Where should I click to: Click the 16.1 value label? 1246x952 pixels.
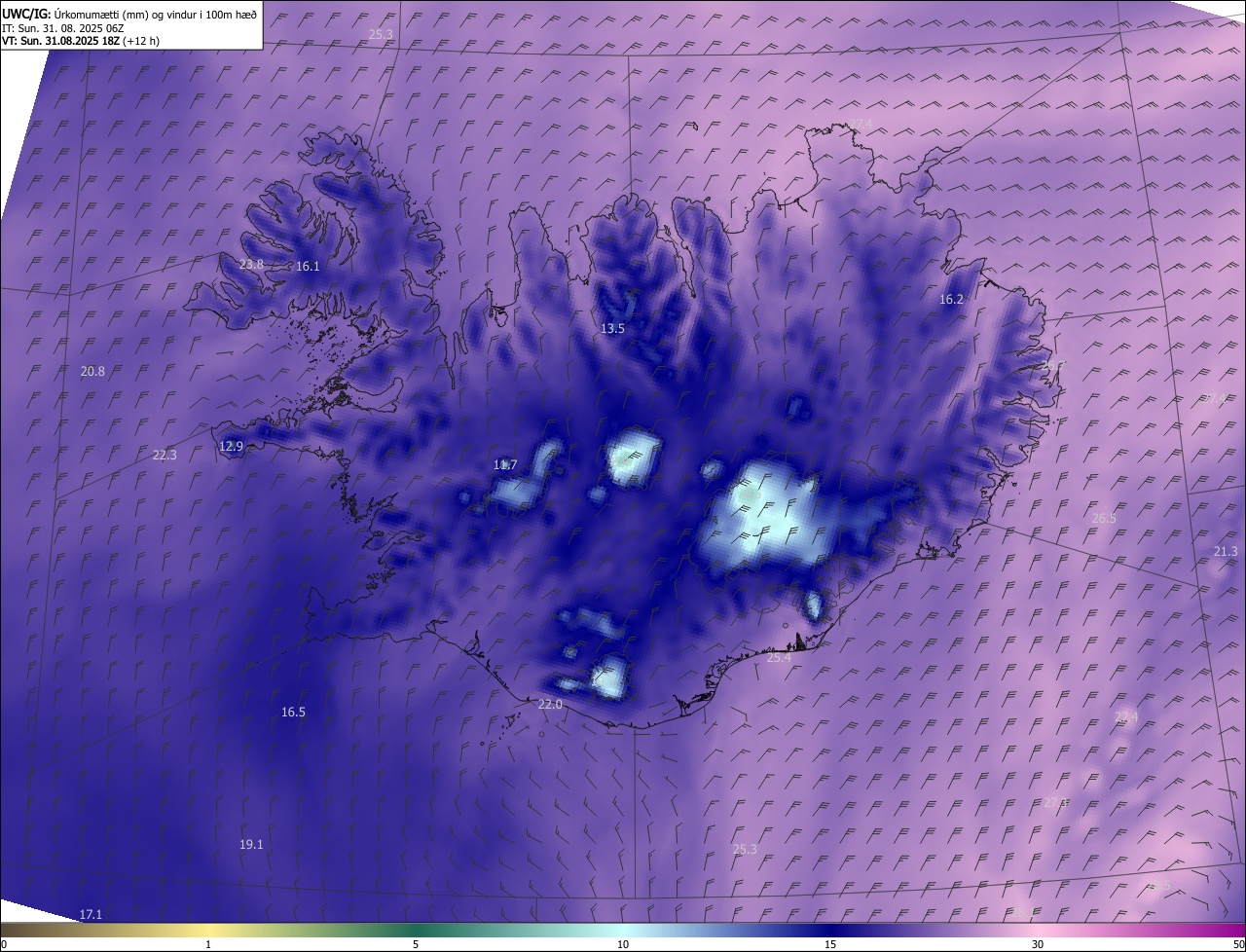click(x=308, y=266)
